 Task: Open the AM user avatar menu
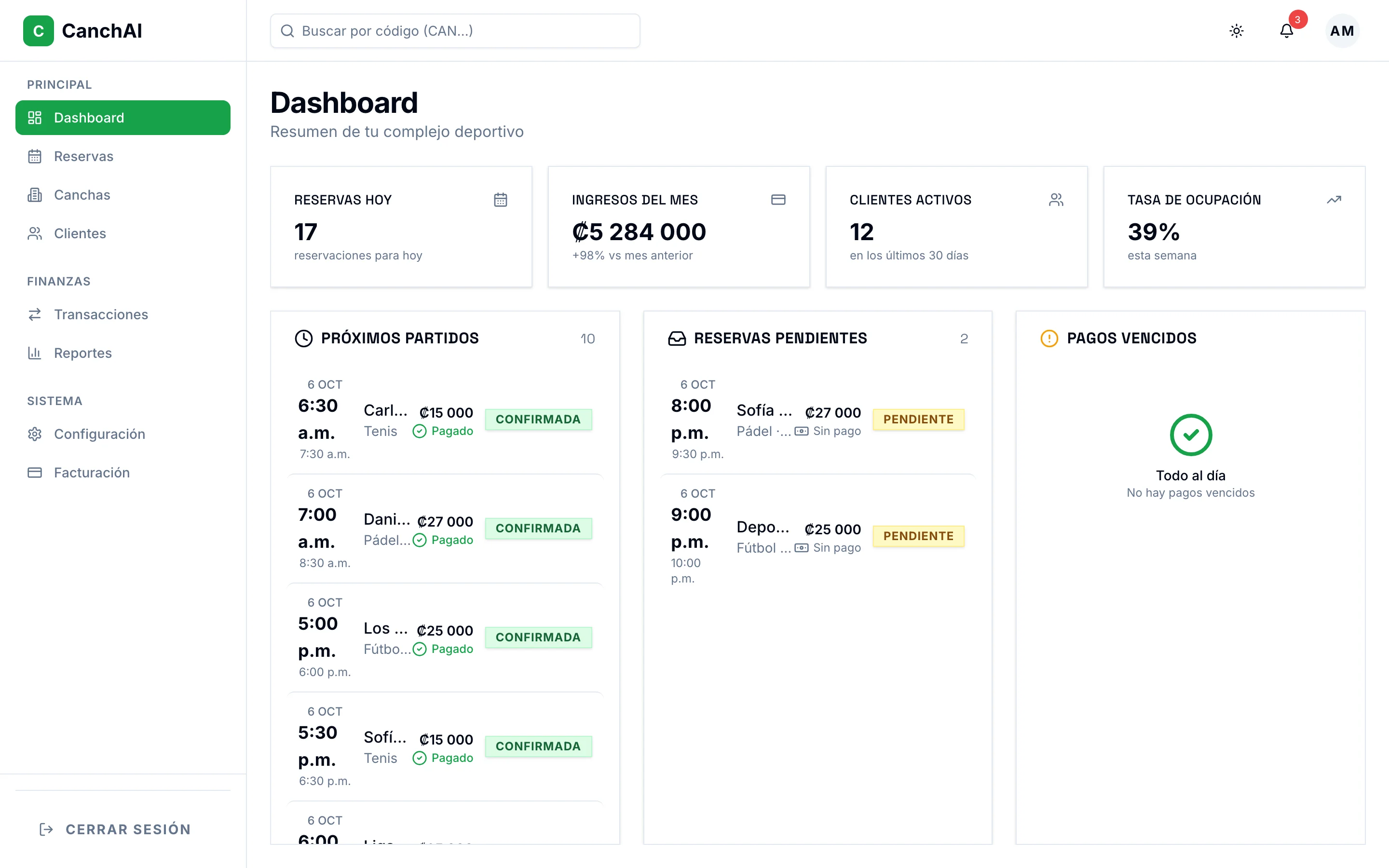(1342, 31)
